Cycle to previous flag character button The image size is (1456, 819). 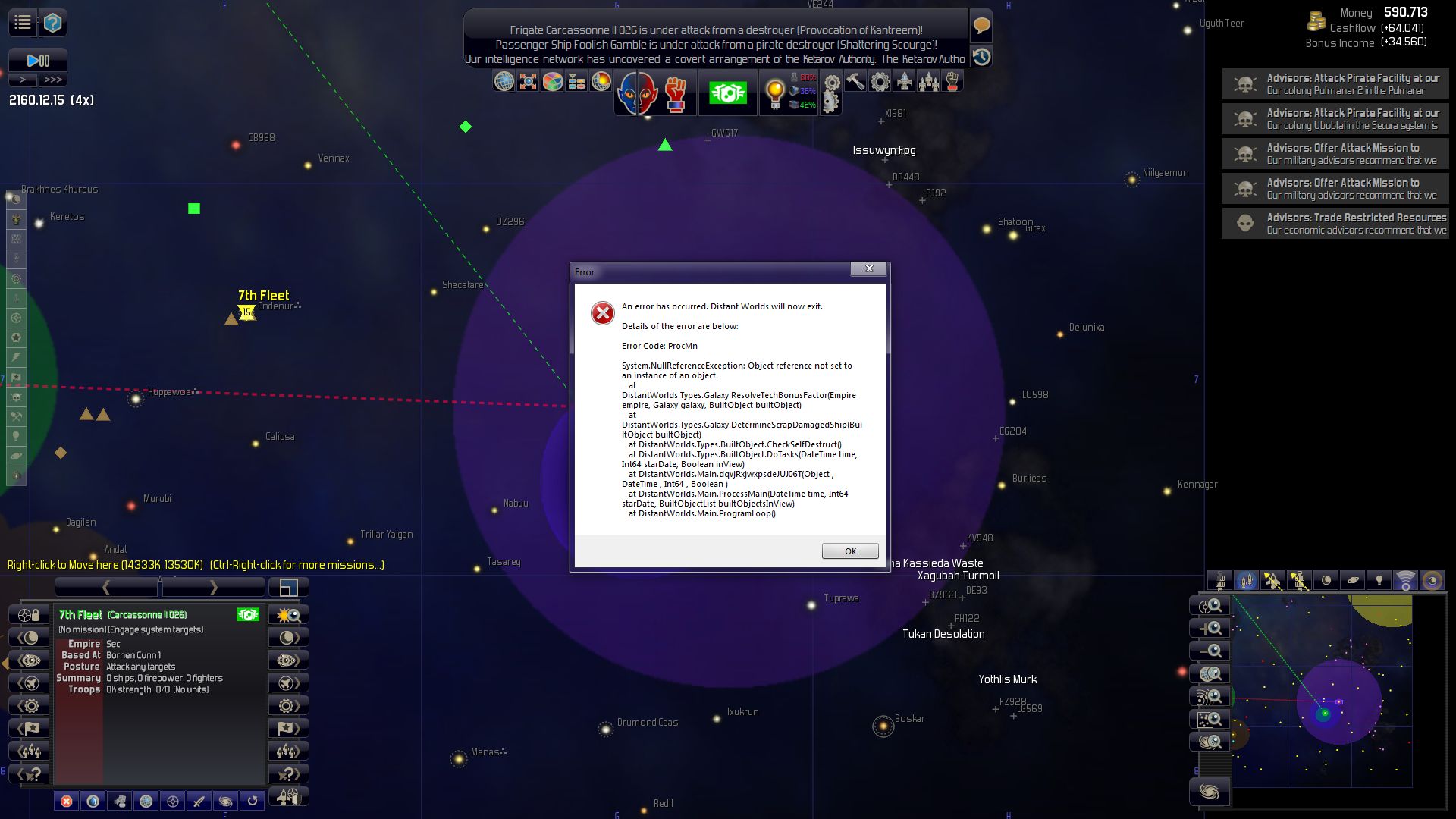click(x=29, y=729)
